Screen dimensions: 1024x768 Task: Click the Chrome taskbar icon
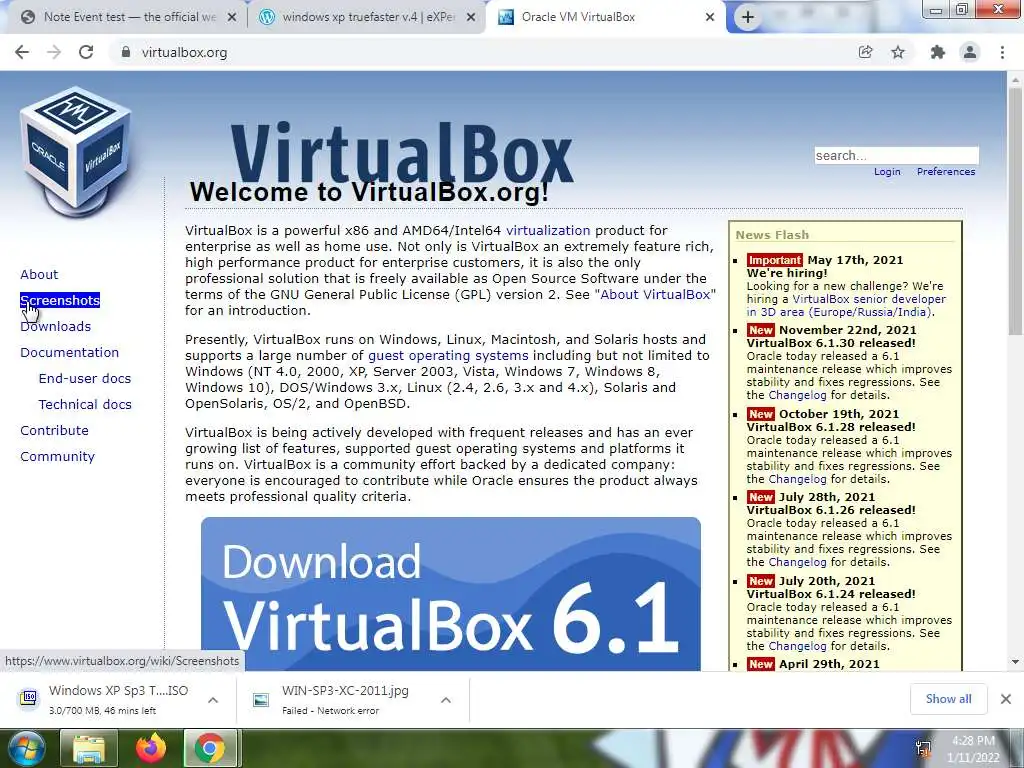209,748
